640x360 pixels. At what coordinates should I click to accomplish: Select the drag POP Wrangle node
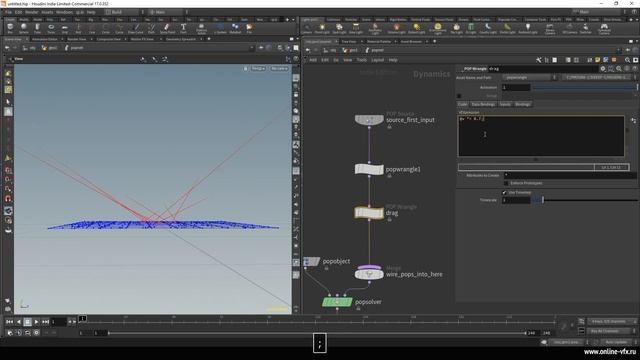pyautogui.click(x=369, y=213)
